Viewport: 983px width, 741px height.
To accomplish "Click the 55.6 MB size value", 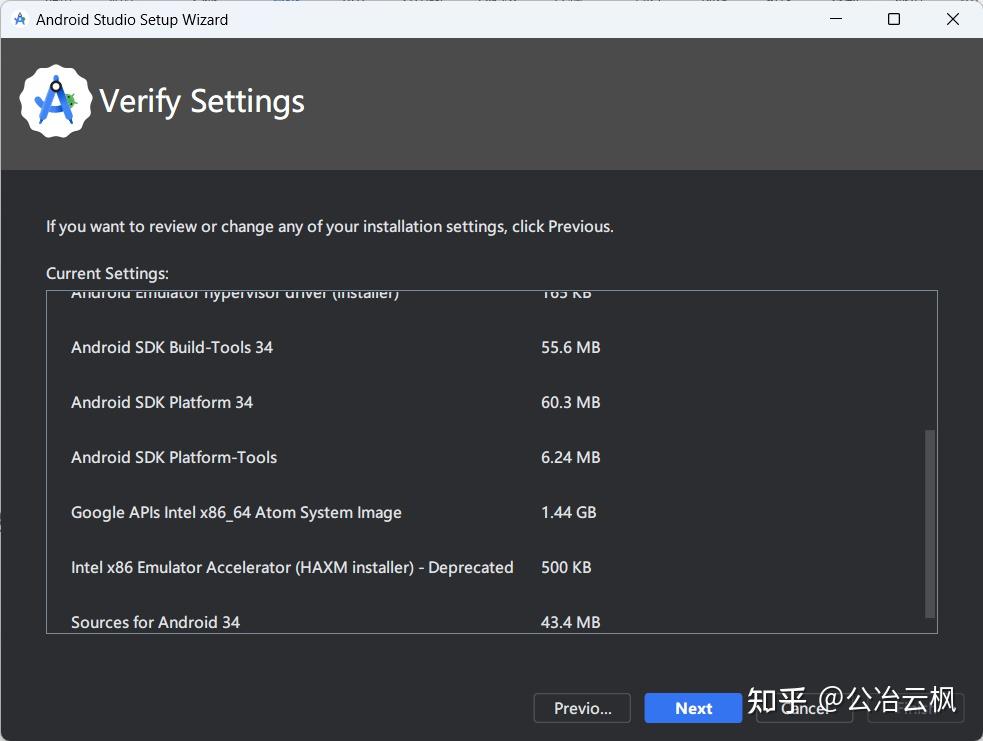I will pos(570,347).
